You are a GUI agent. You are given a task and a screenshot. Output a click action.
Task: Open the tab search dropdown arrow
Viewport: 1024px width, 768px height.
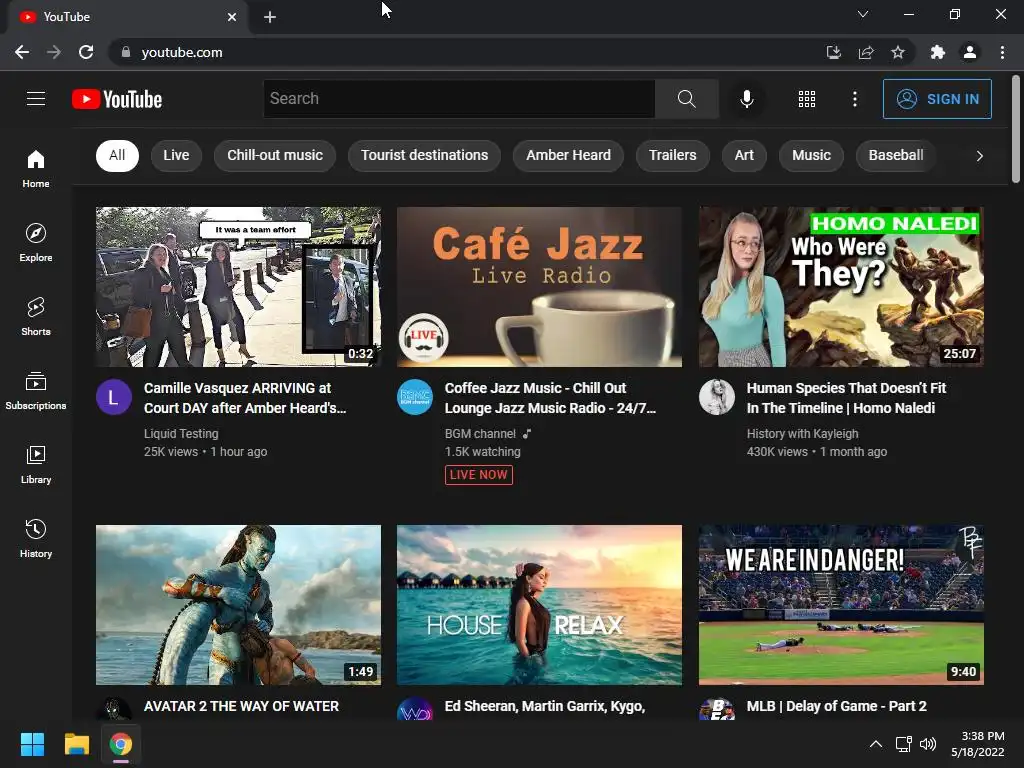(x=863, y=14)
